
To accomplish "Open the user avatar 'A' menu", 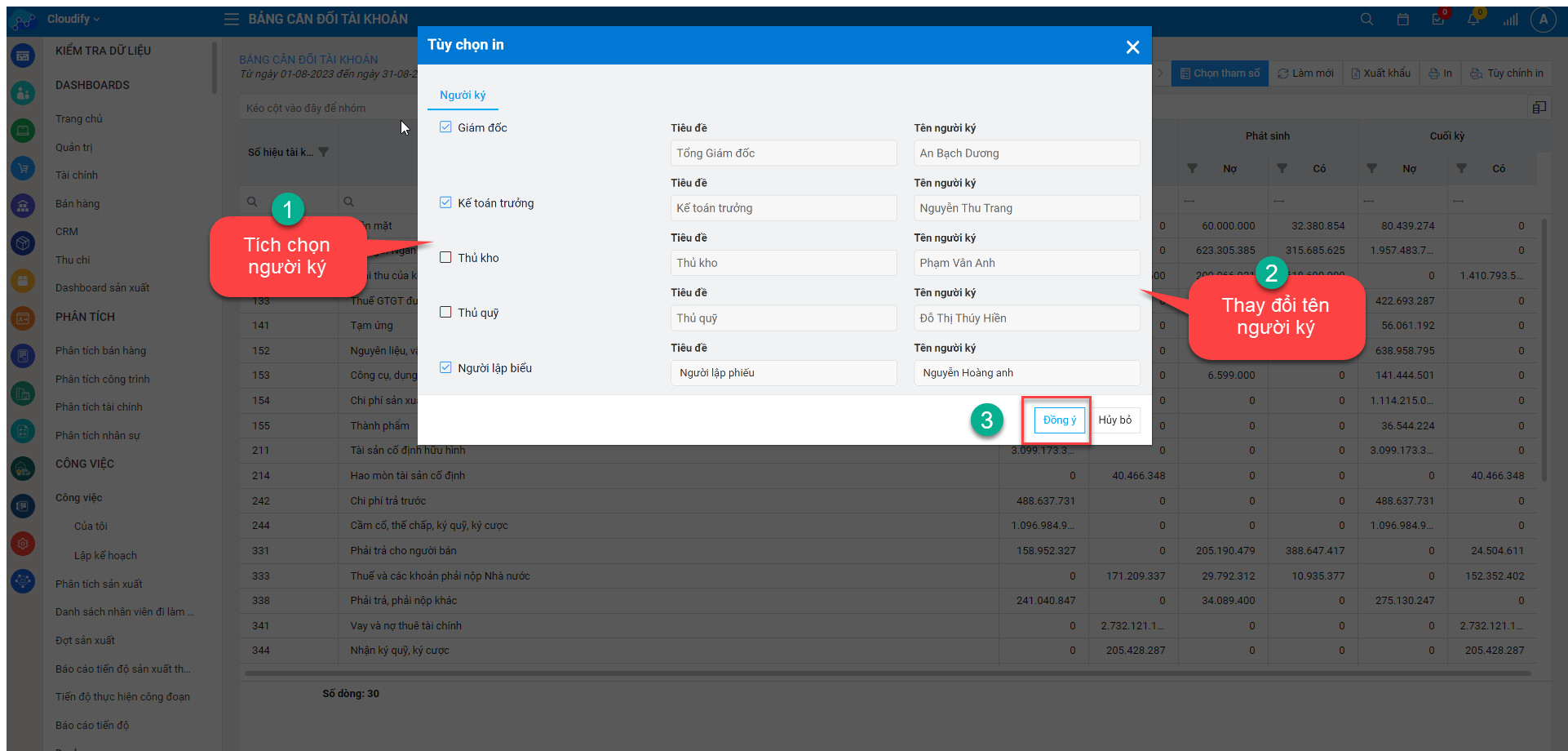I will (1544, 20).
